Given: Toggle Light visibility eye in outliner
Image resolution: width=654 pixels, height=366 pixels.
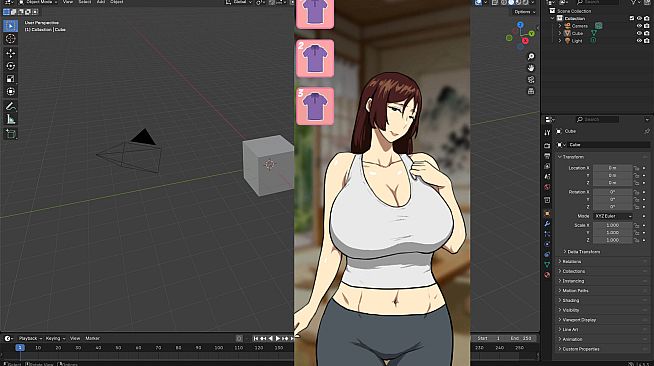Looking at the screenshot, I should click(639, 41).
